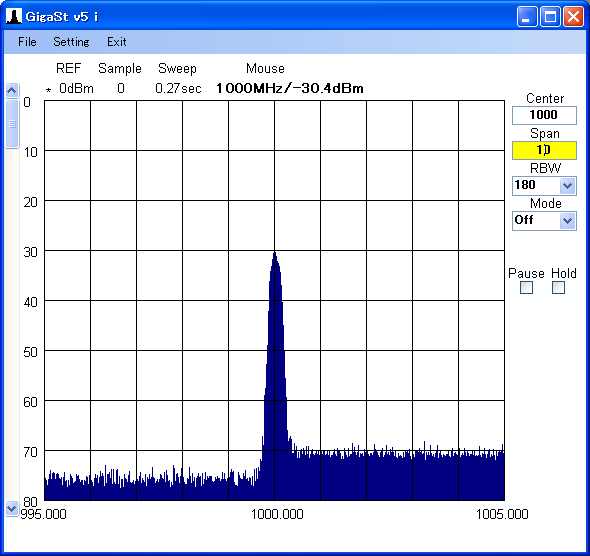This screenshot has height=556, width=590.
Task: Expand the RBW dropdown arrow
Action: point(567,186)
